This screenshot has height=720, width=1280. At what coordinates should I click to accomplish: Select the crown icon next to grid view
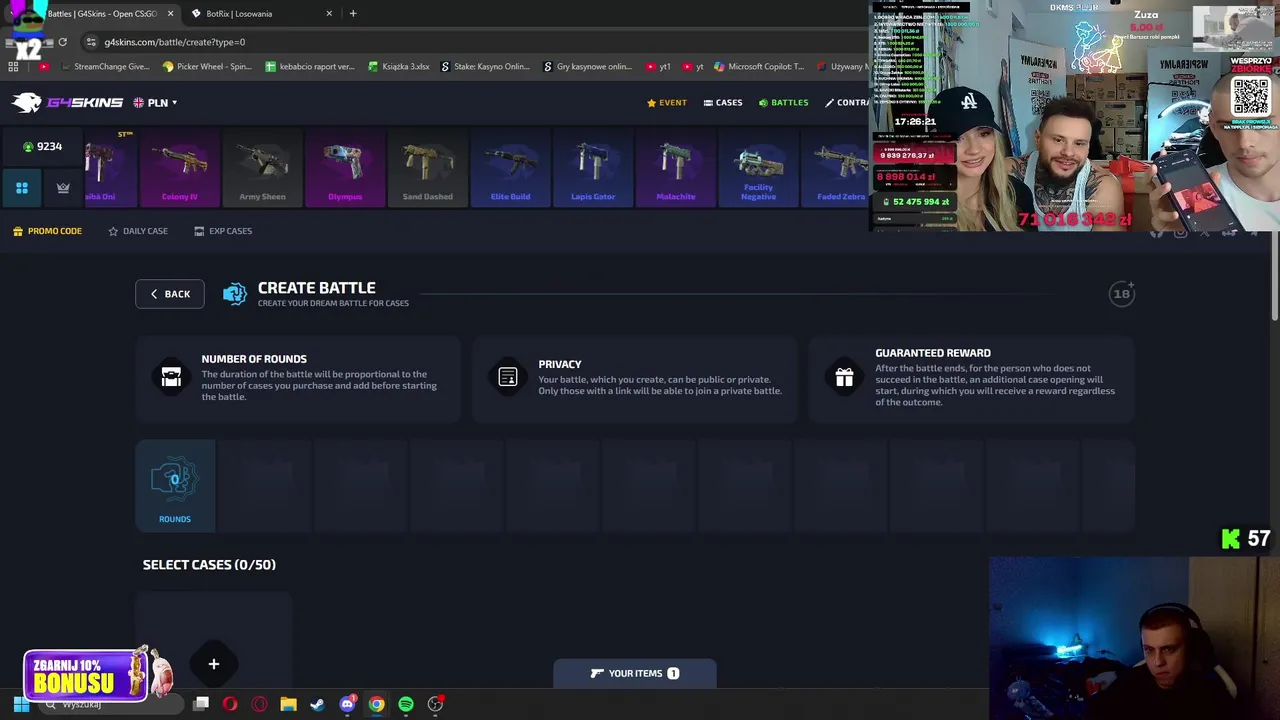(63, 188)
